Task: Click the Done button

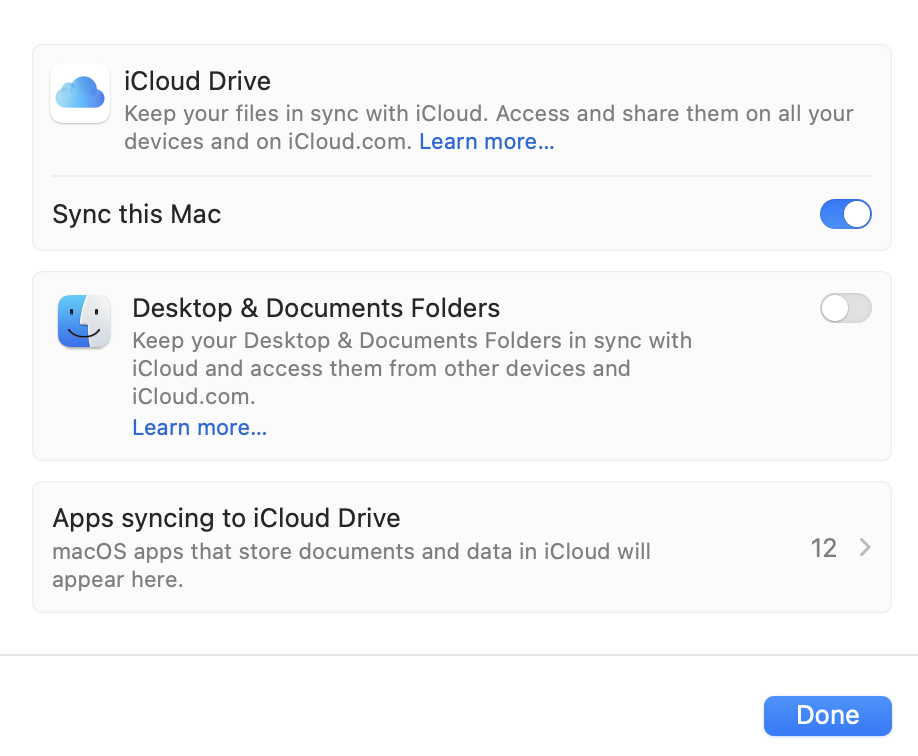Action: (x=827, y=715)
